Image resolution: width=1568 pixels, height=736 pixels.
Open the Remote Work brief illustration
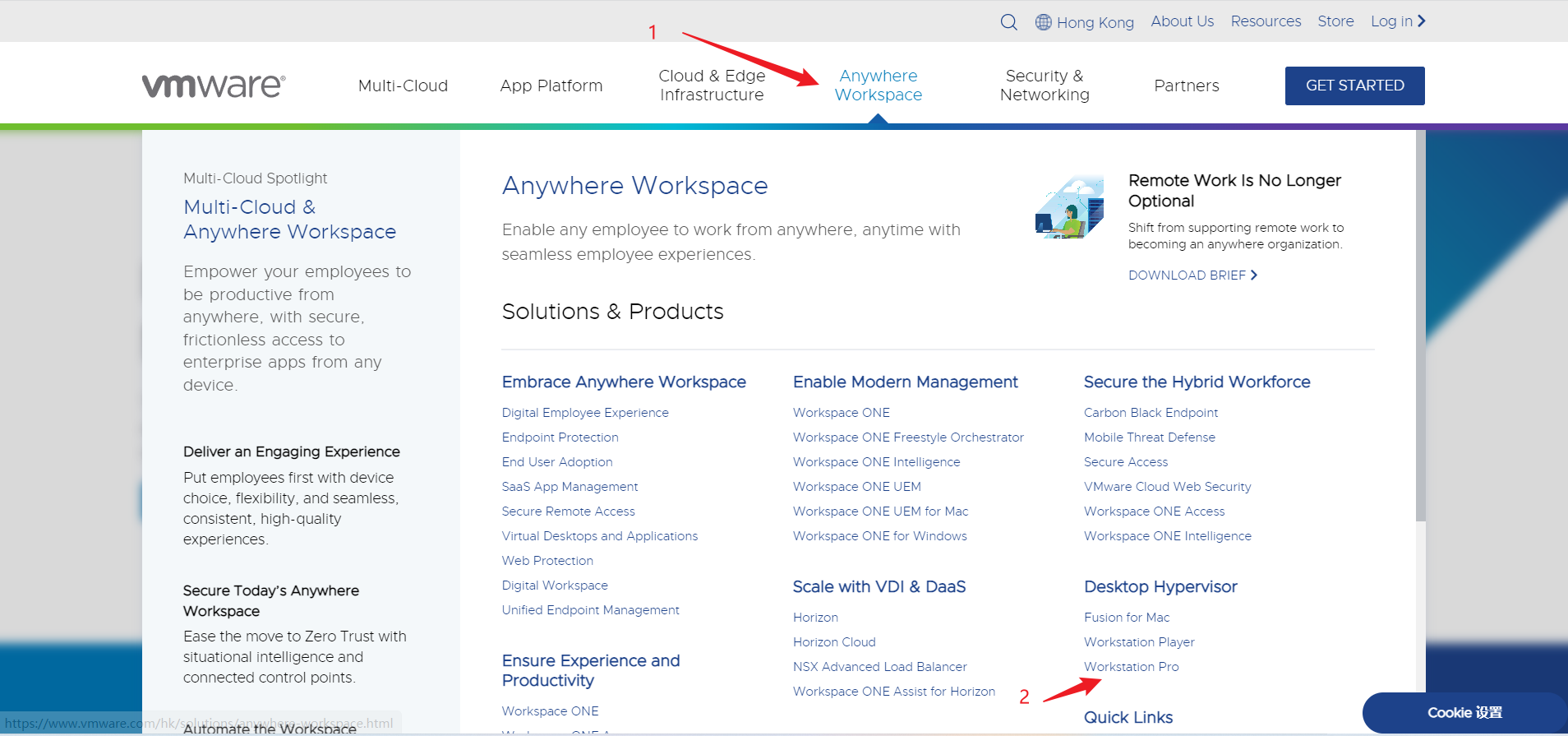pyautogui.click(x=1069, y=207)
